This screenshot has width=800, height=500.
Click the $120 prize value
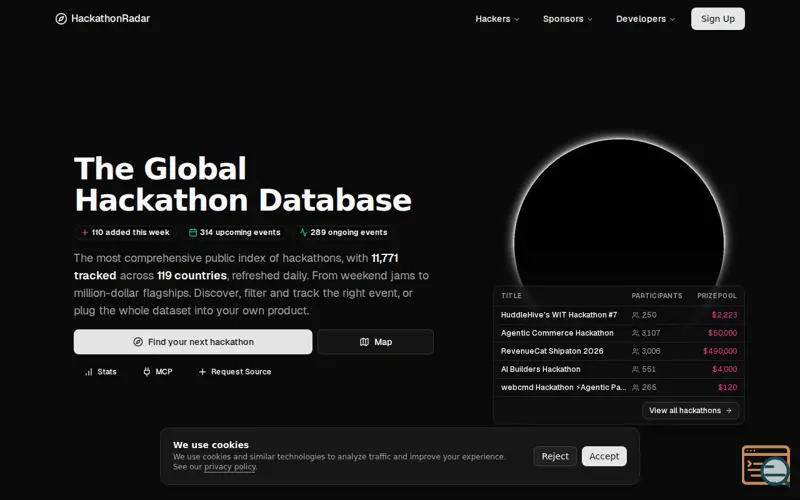click(x=728, y=388)
